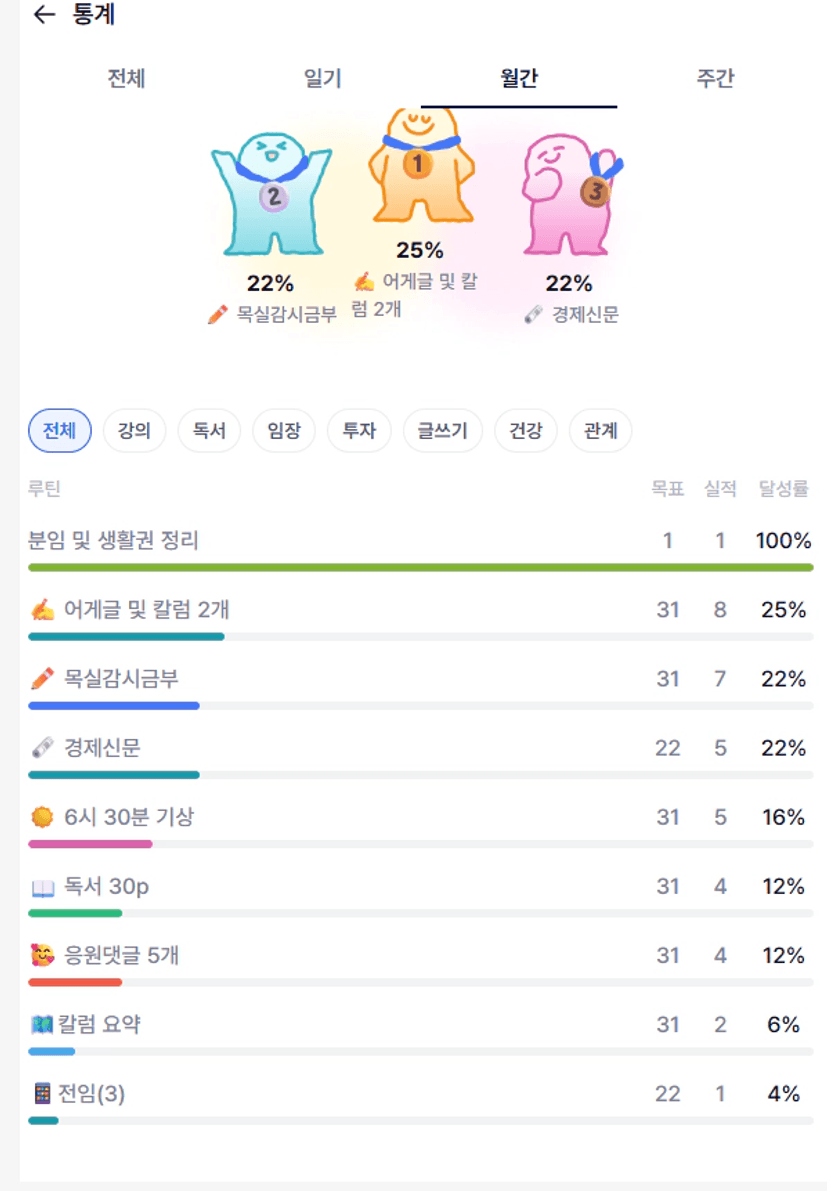This screenshot has width=827, height=1191.
Task: Click the book icon beside 독서 30p
Action: click(42, 887)
